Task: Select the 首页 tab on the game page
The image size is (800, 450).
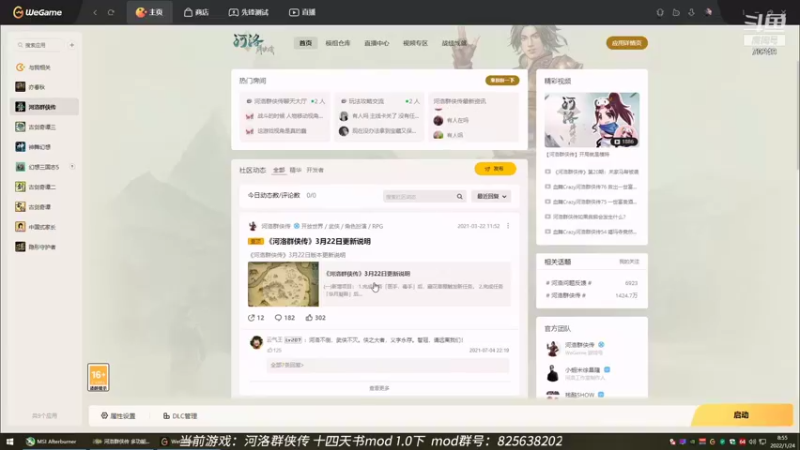Action: pos(305,43)
